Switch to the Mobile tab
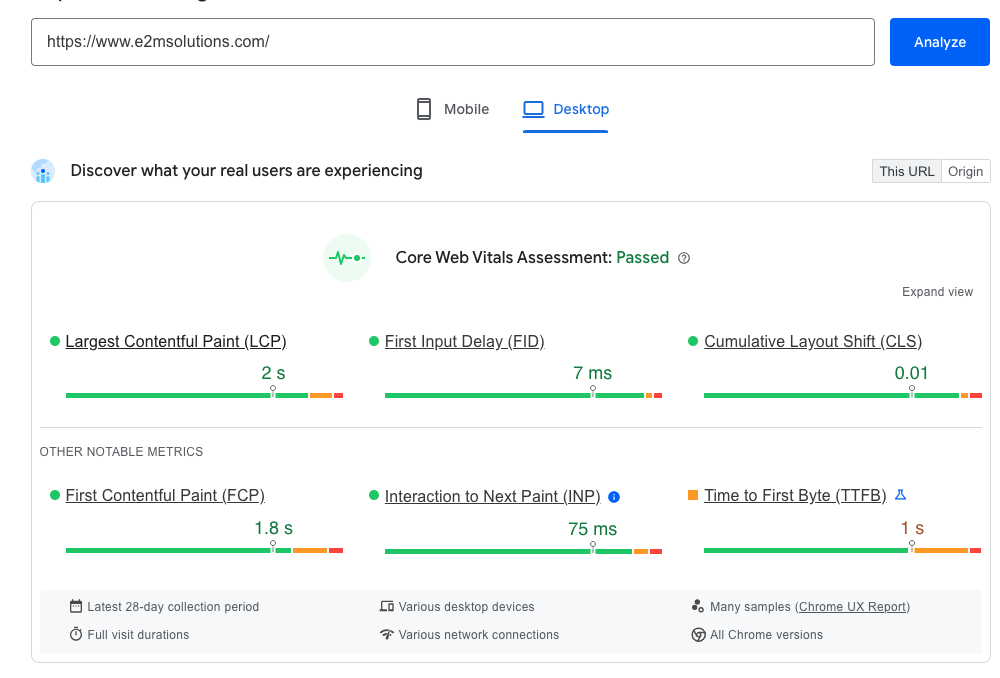 [452, 109]
